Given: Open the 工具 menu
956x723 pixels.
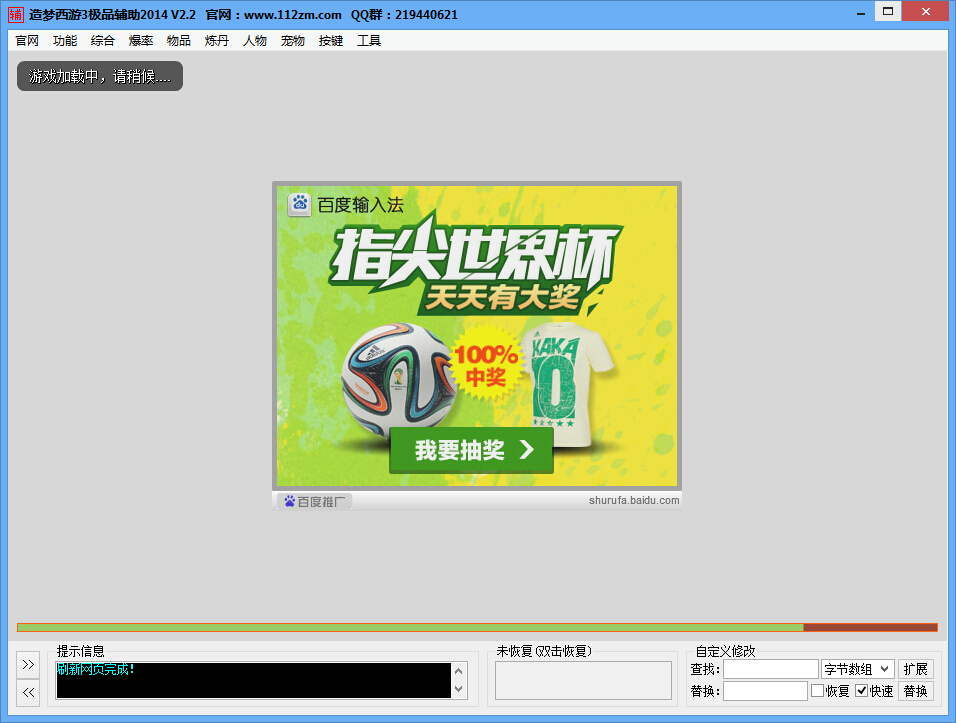Looking at the screenshot, I should click(x=369, y=41).
